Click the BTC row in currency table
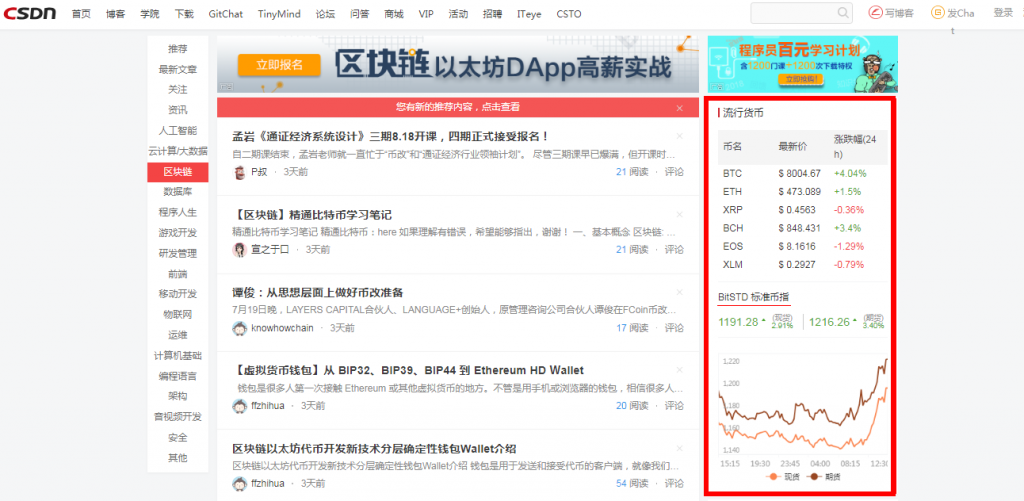 tap(803, 174)
